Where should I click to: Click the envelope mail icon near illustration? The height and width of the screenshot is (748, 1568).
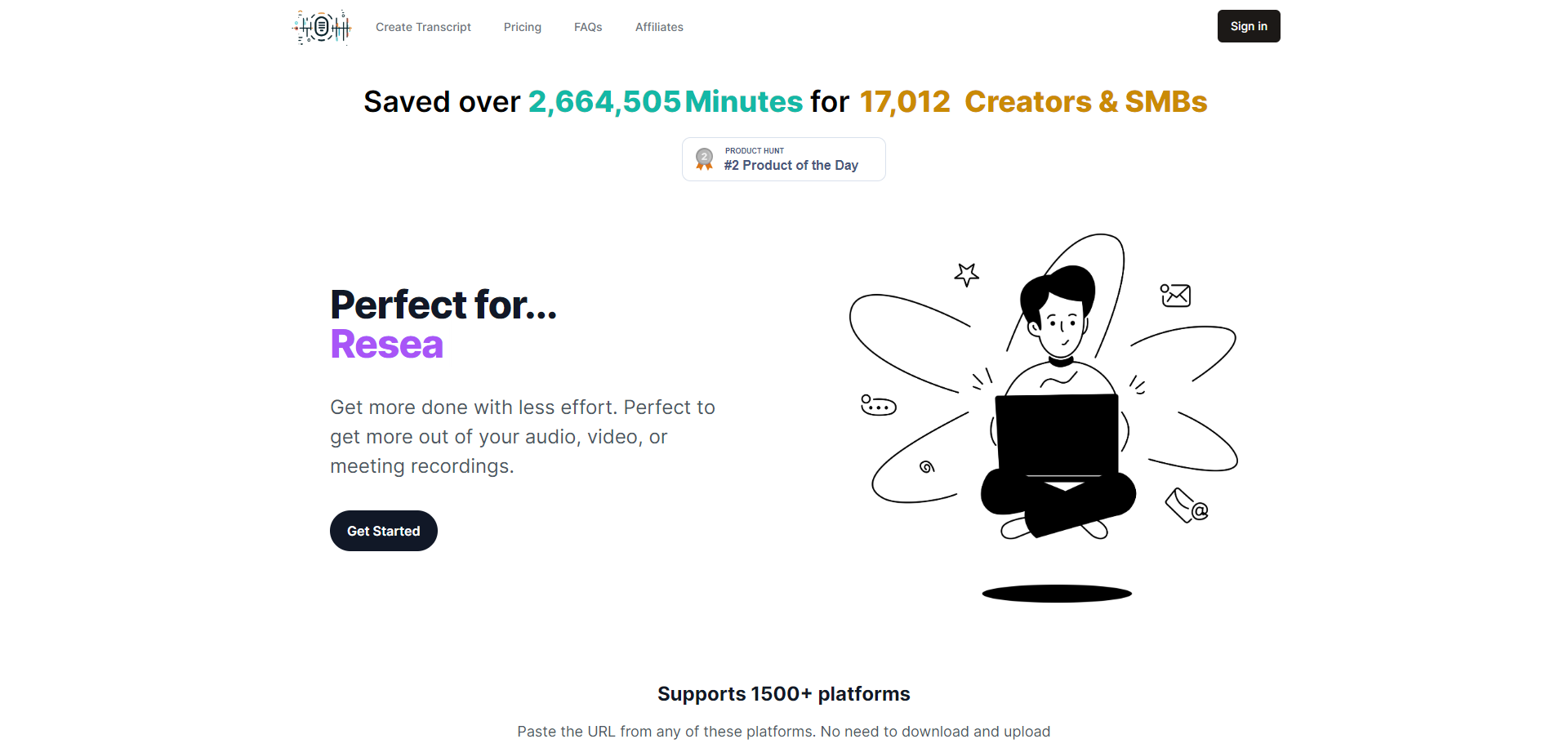1176,295
